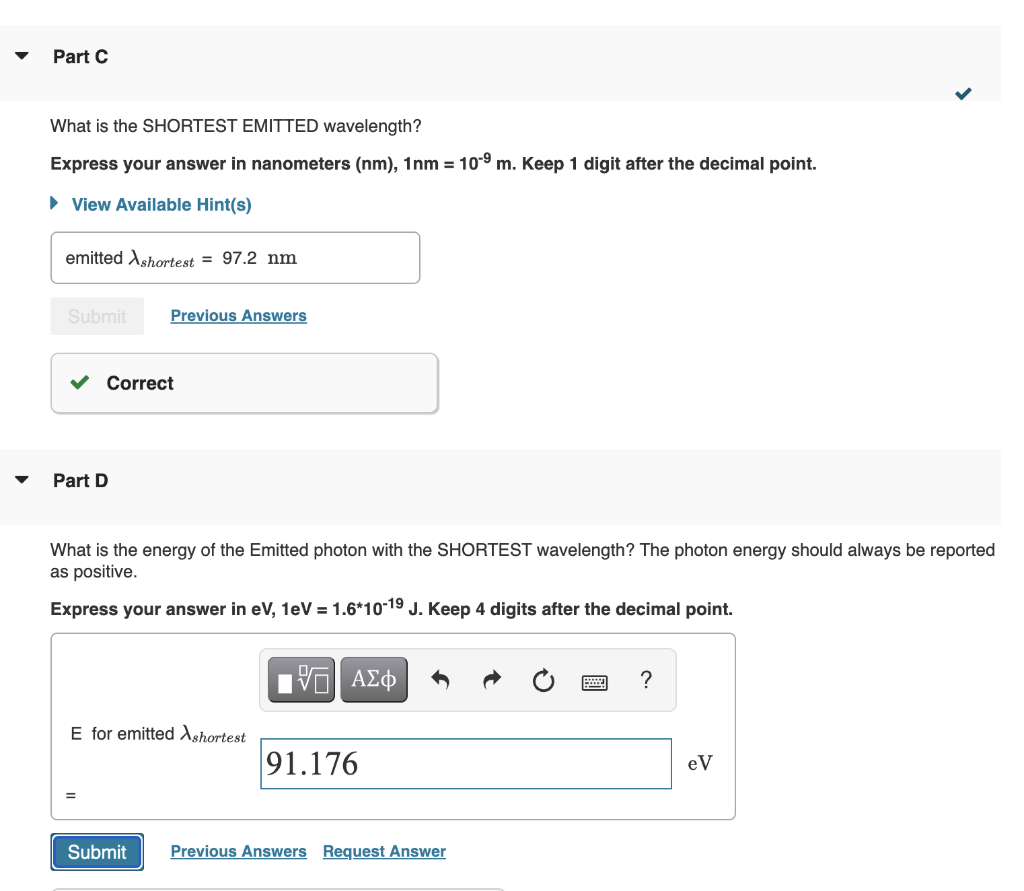Submit the Part D answer
Image resolution: width=1024 pixels, height=891 pixels.
coord(97,852)
